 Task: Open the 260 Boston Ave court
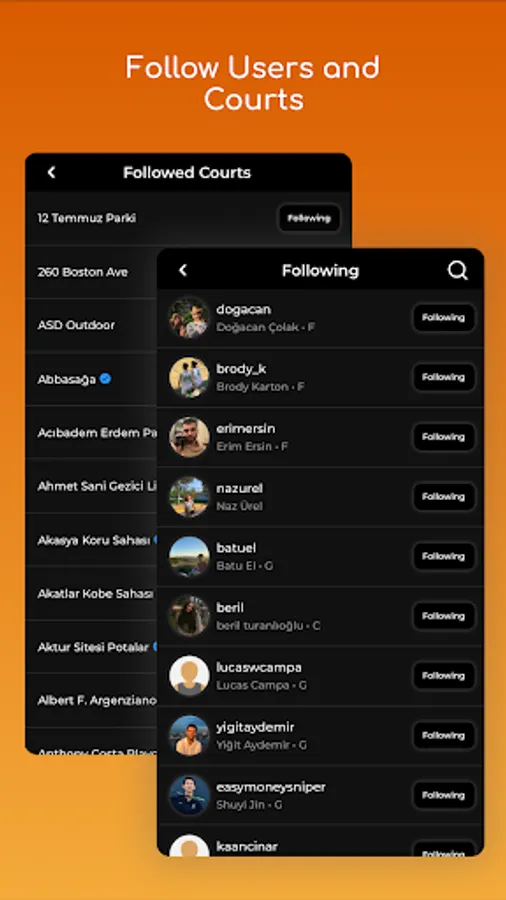91,272
